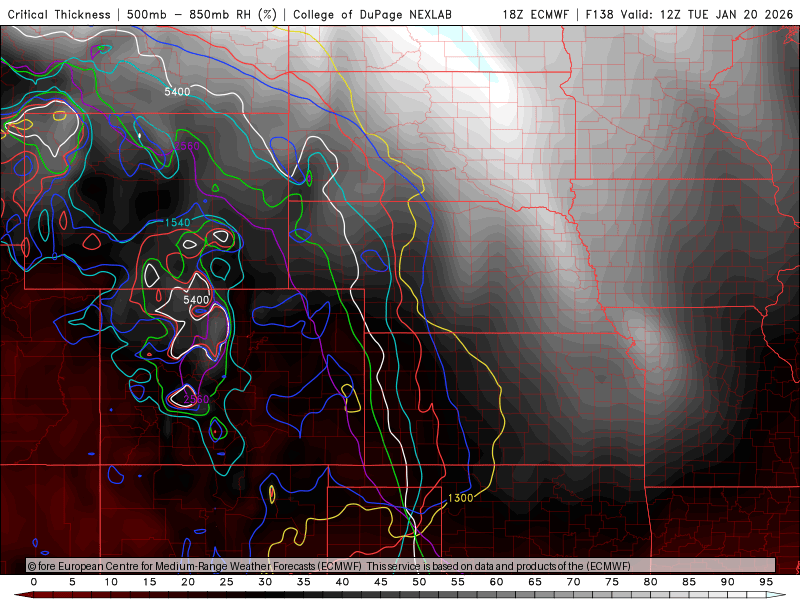Click the 30 tick on RH scale
Screen dimensions: 800x600
coord(265,582)
